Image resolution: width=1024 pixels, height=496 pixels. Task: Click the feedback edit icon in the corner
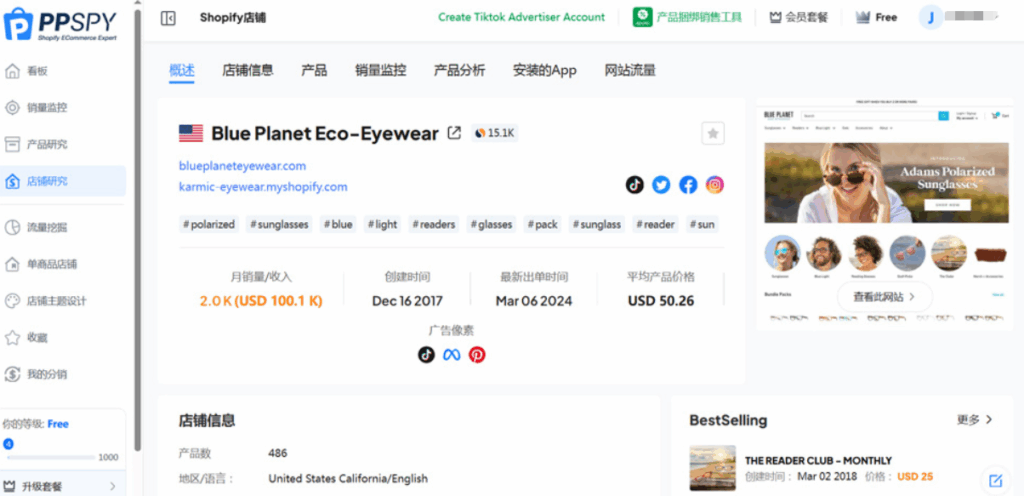[x=995, y=481]
